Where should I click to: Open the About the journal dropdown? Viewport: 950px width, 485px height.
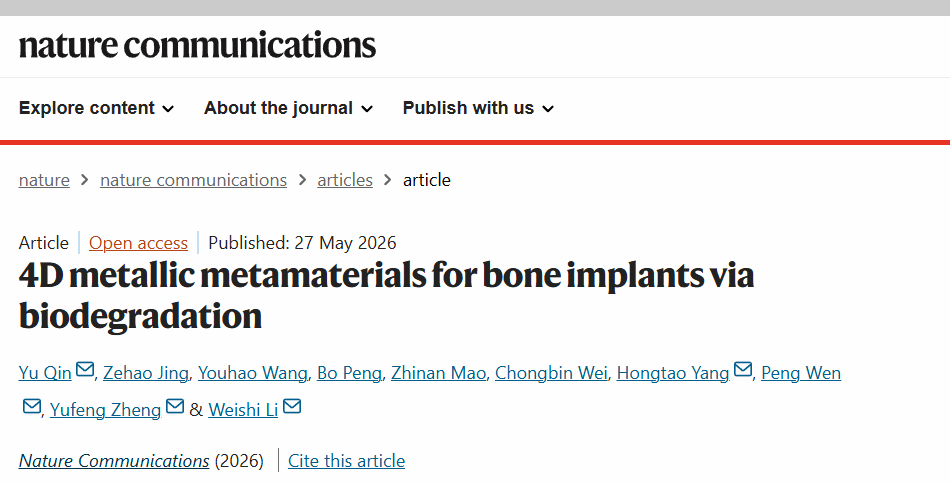coord(288,108)
